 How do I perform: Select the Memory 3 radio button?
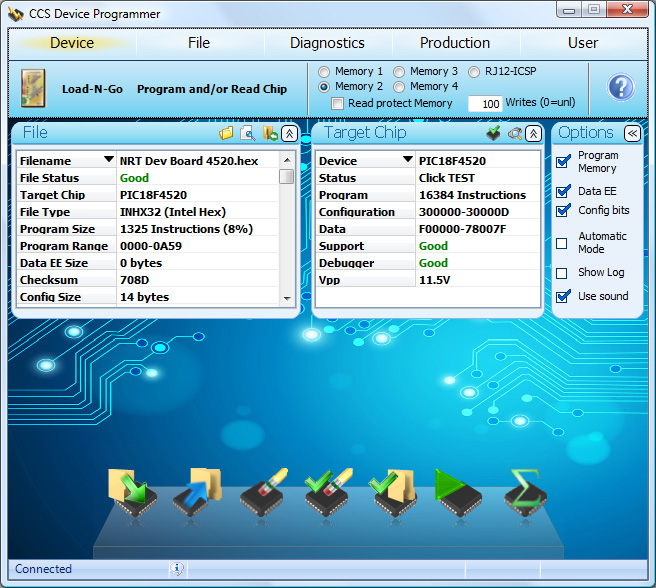click(400, 72)
